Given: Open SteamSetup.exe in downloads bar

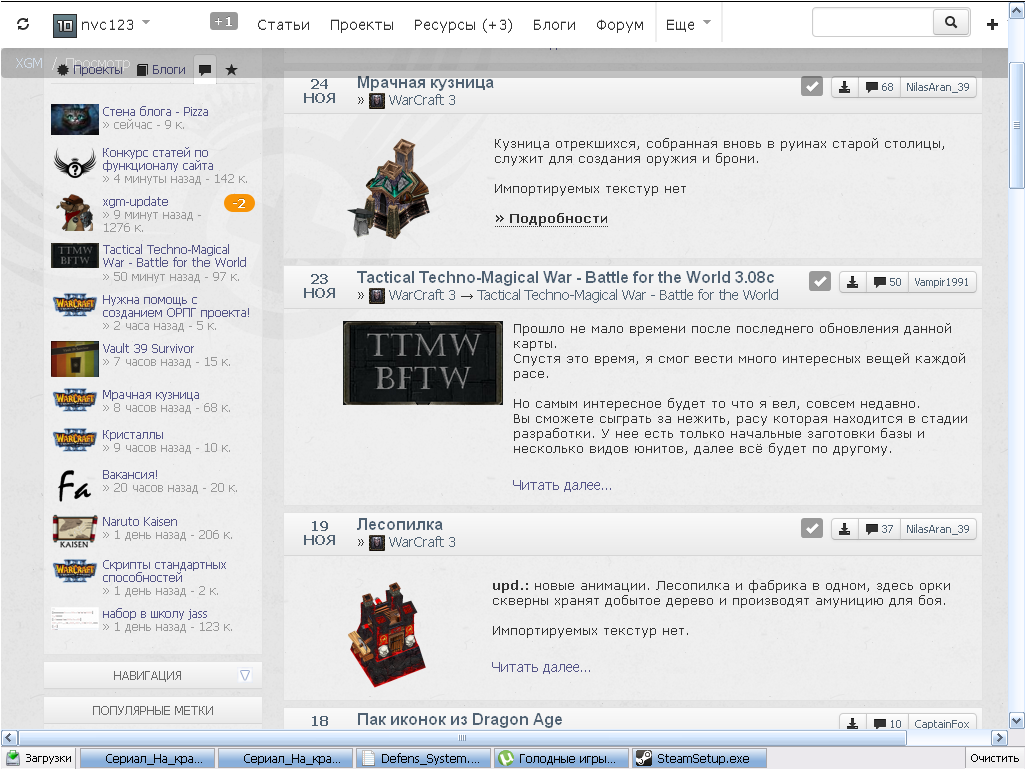Looking at the screenshot, I should 699,758.
